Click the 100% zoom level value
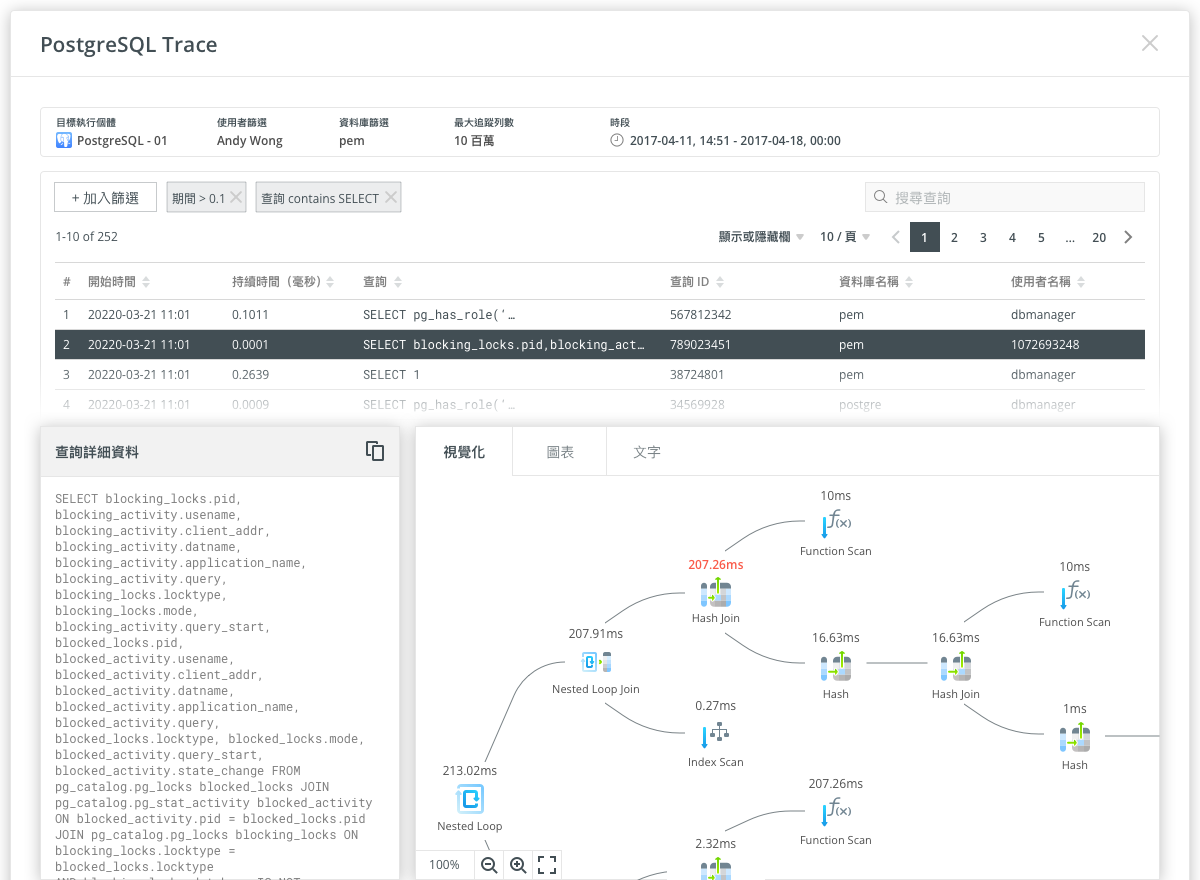Viewport: 1200px width, 880px height. 444,865
